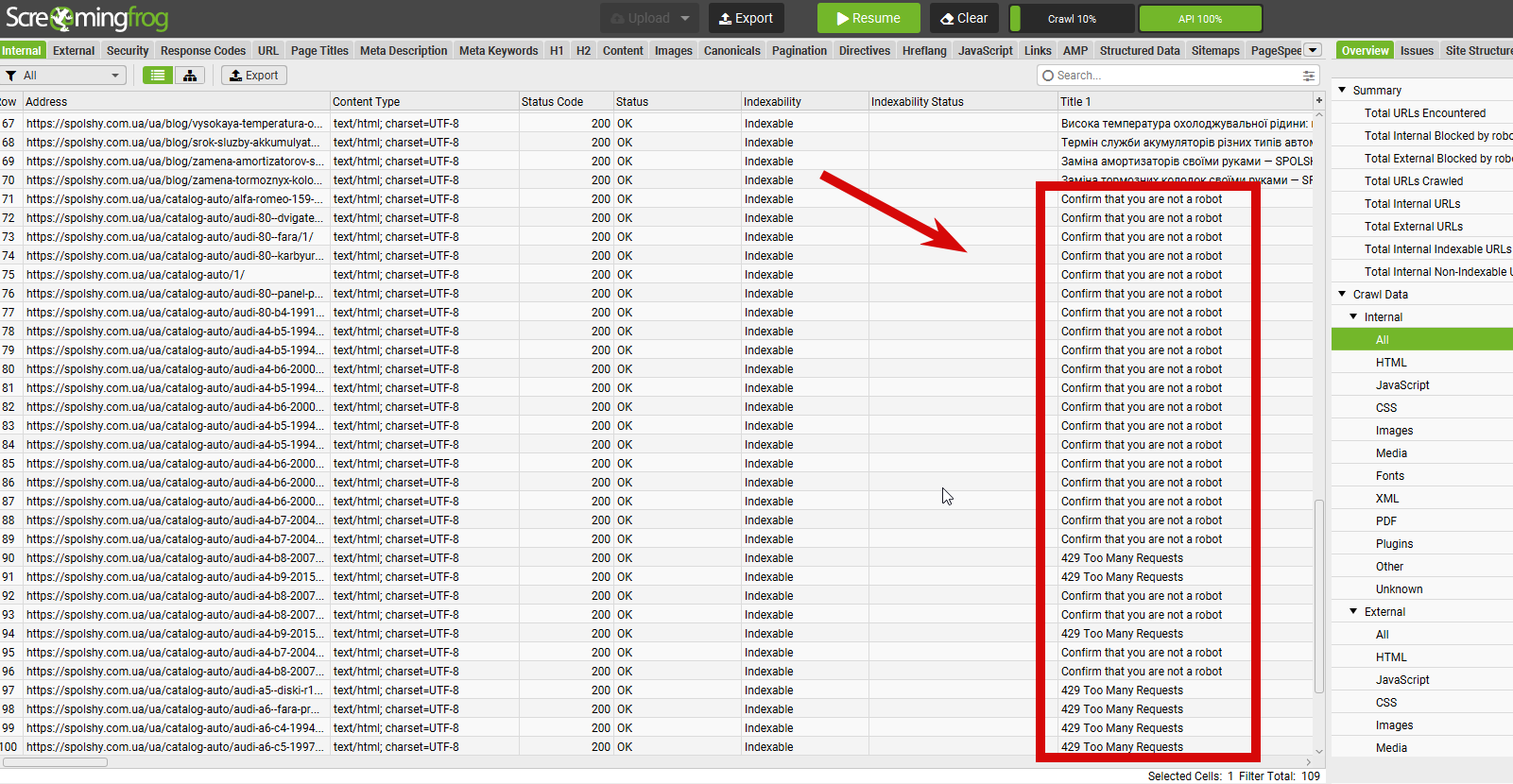Select All under External
The image size is (1513, 784).
1382,634
